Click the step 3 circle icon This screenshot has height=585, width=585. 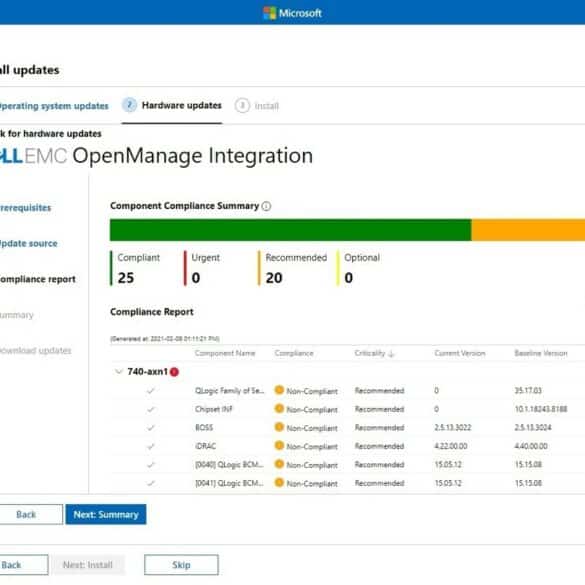coord(242,106)
